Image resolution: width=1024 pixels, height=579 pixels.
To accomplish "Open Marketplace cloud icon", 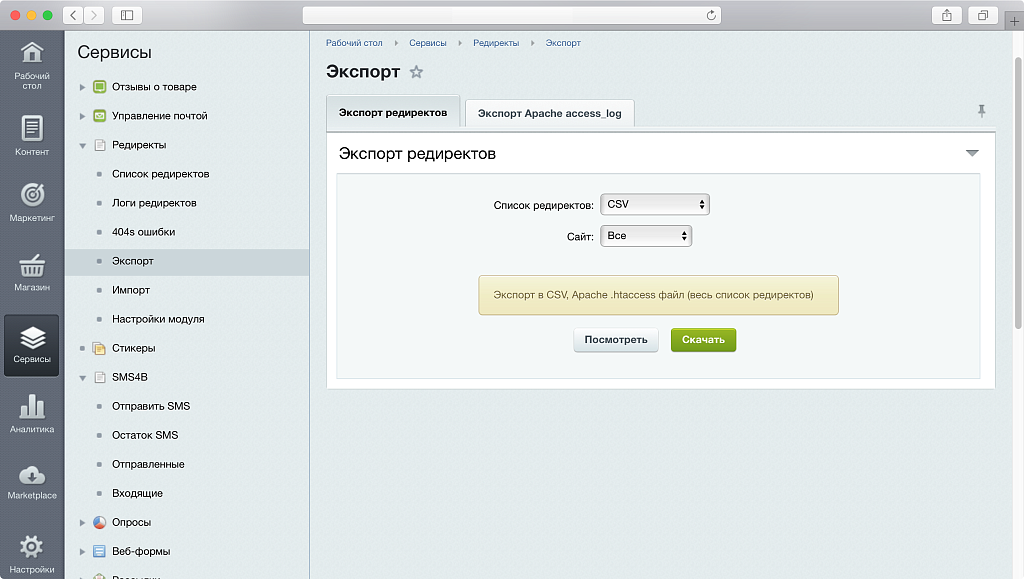I will point(32,481).
